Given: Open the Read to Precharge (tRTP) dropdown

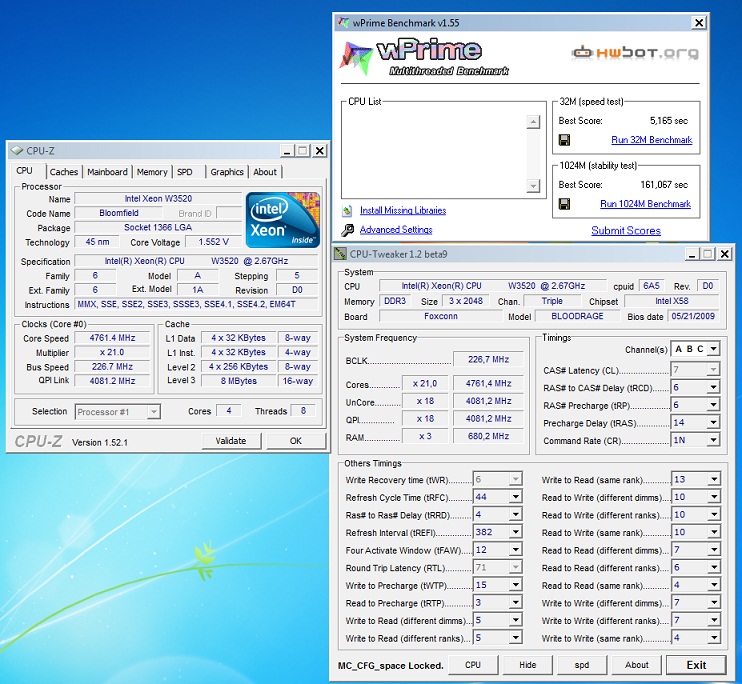Looking at the screenshot, I should coord(515,603).
